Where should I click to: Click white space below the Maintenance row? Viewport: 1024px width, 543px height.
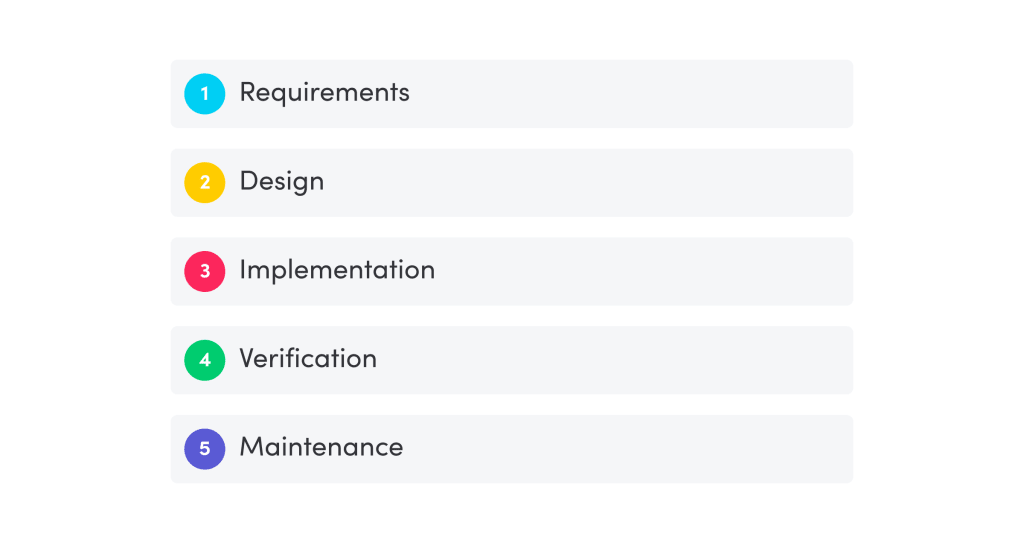coord(512,512)
